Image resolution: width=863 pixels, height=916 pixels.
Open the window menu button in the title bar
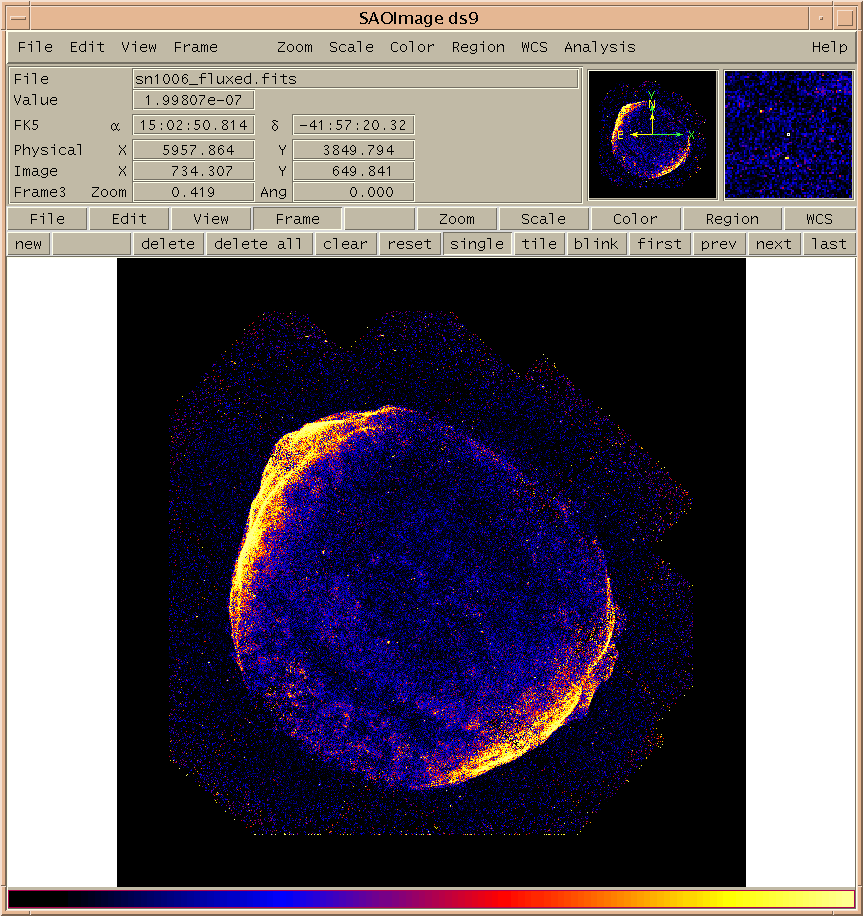coord(18,18)
